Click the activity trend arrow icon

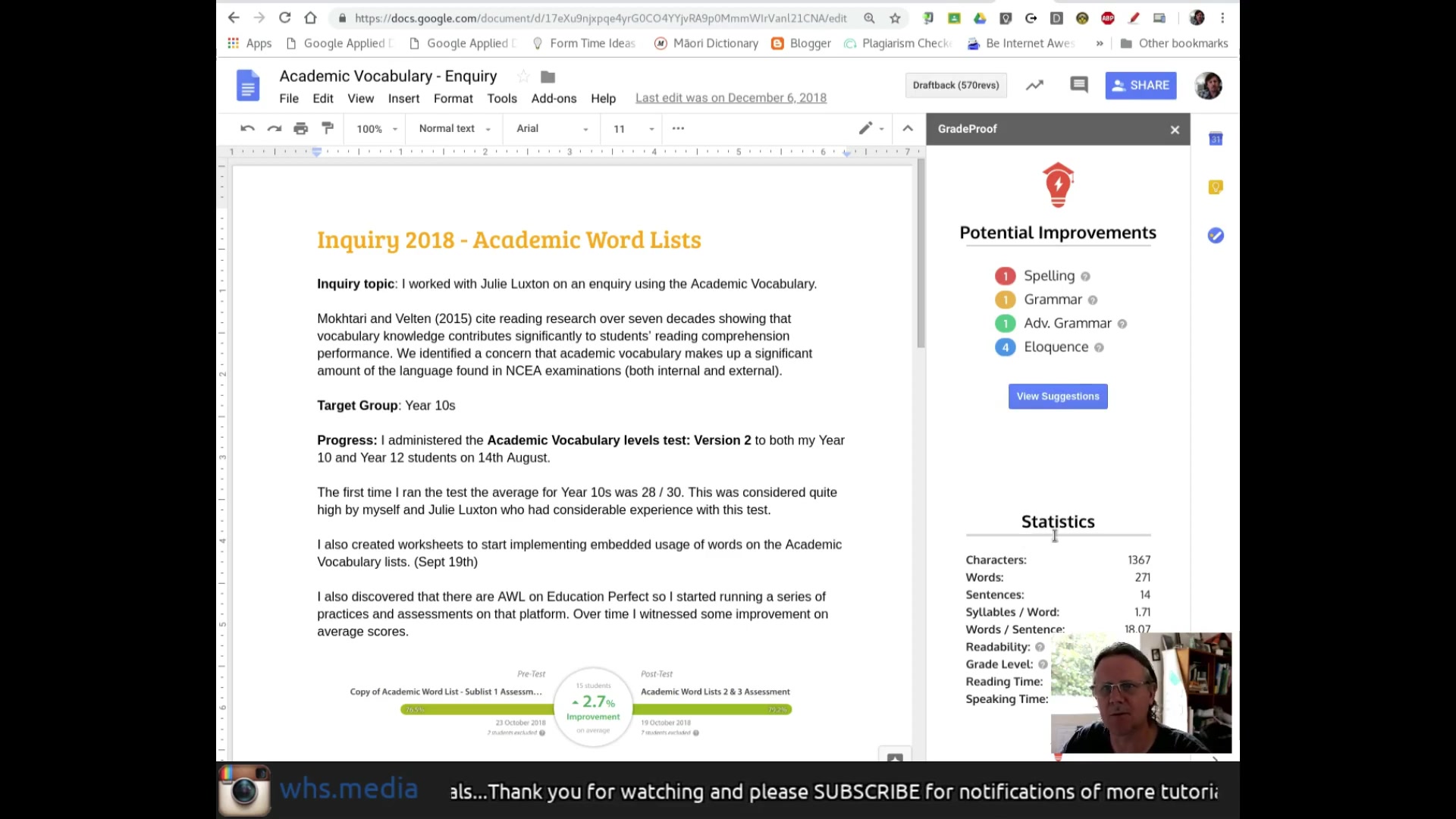tap(1034, 85)
